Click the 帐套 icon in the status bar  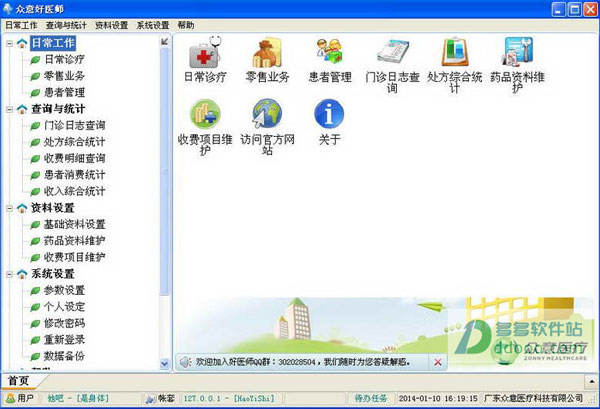pos(150,399)
